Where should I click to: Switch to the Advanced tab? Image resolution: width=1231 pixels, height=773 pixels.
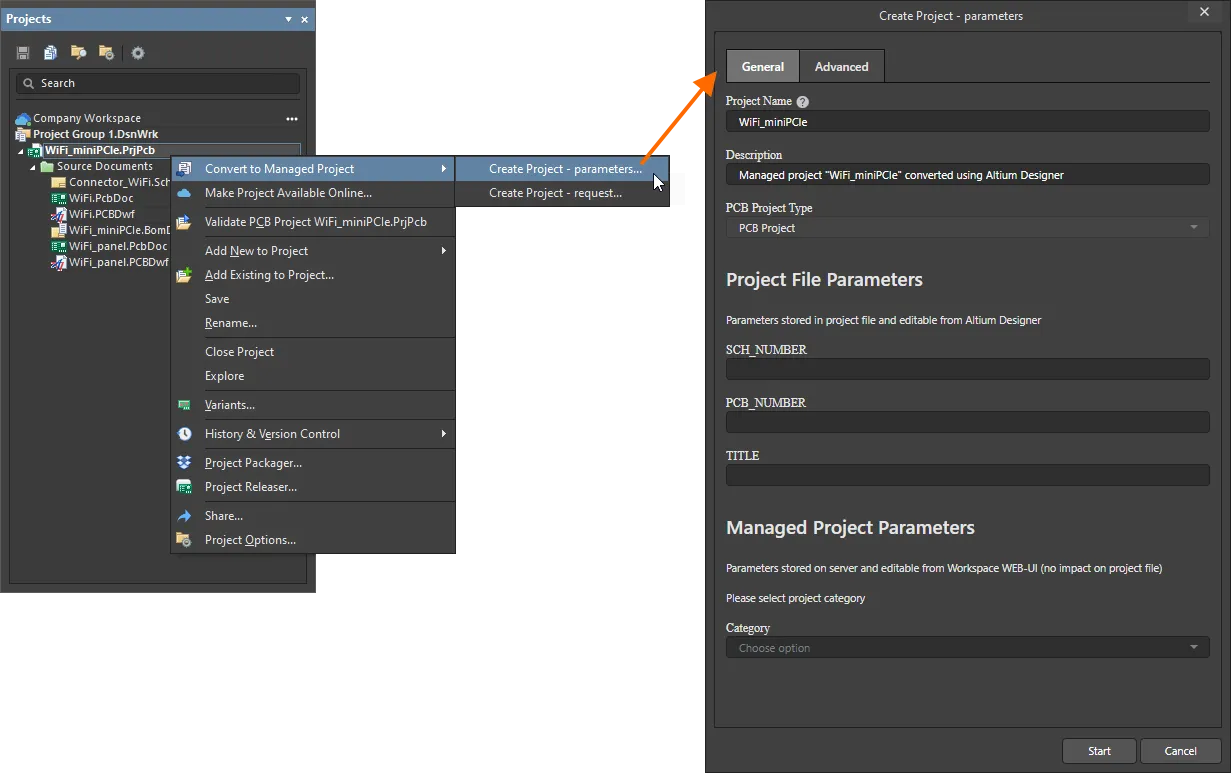pyautogui.click(x=842, y=66)
